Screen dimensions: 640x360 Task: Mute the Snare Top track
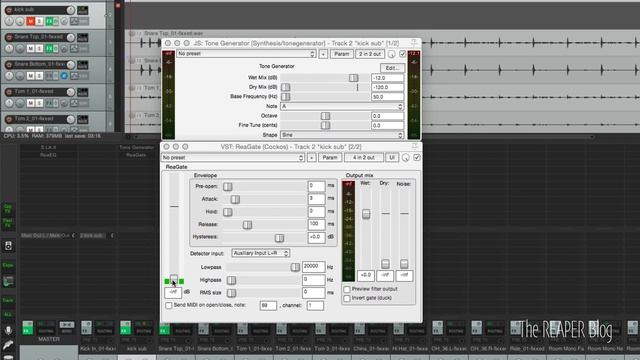point(31,49)
